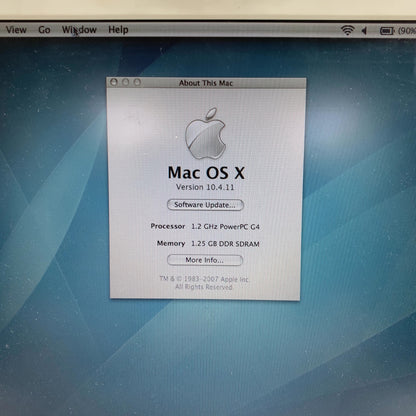Click the battery percentage (90%) text

click(x=407, y=31)
